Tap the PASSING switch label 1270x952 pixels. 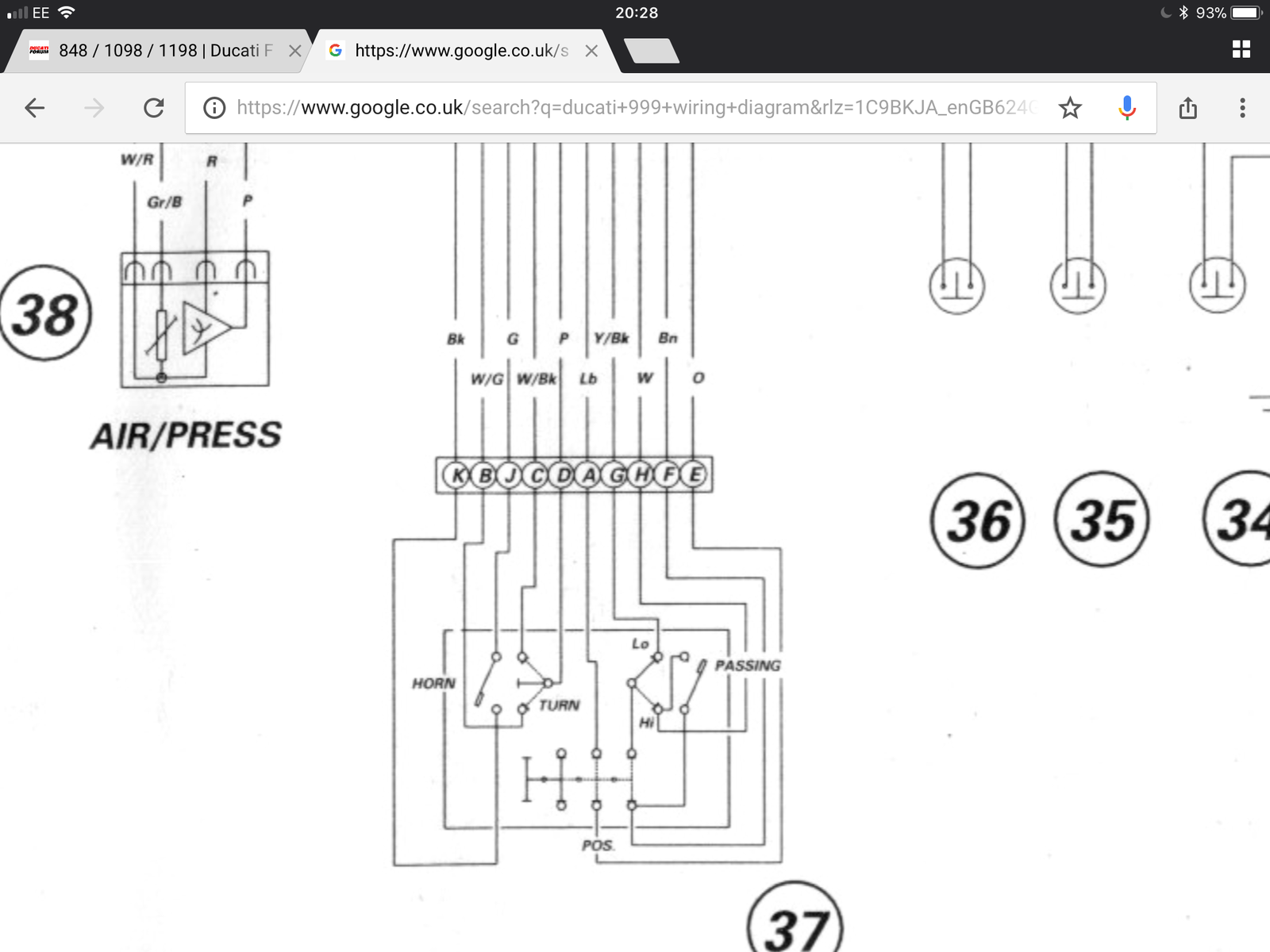pos(748,666)
